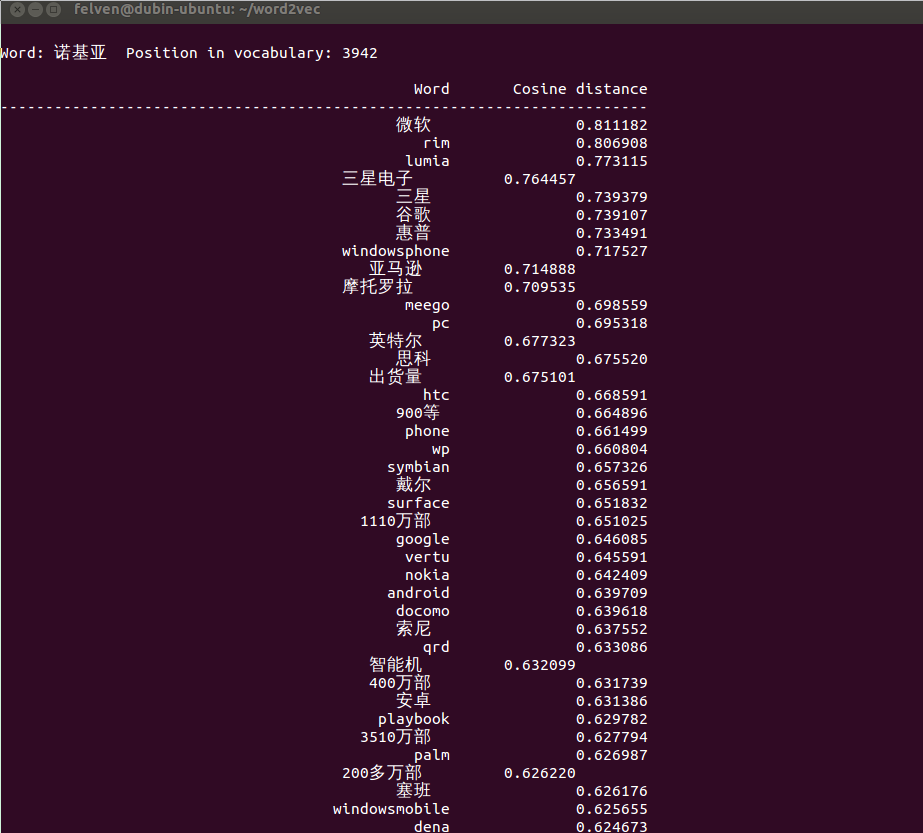Select the word lumia
The width and height of the screenshot is (923, 833).
tap(427, 161)
